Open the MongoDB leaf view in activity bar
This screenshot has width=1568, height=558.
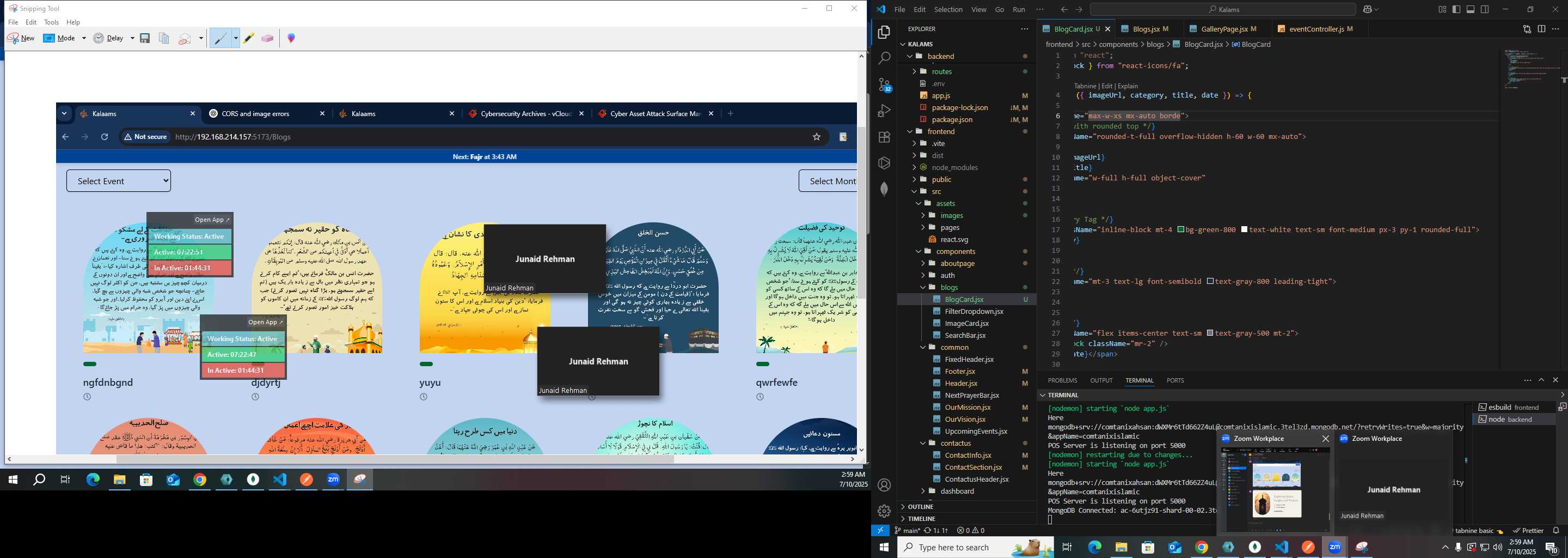884,190
